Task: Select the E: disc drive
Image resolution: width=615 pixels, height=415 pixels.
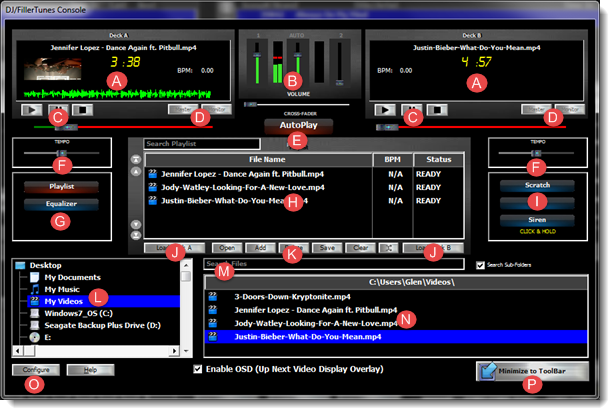Action: point(47,337)
